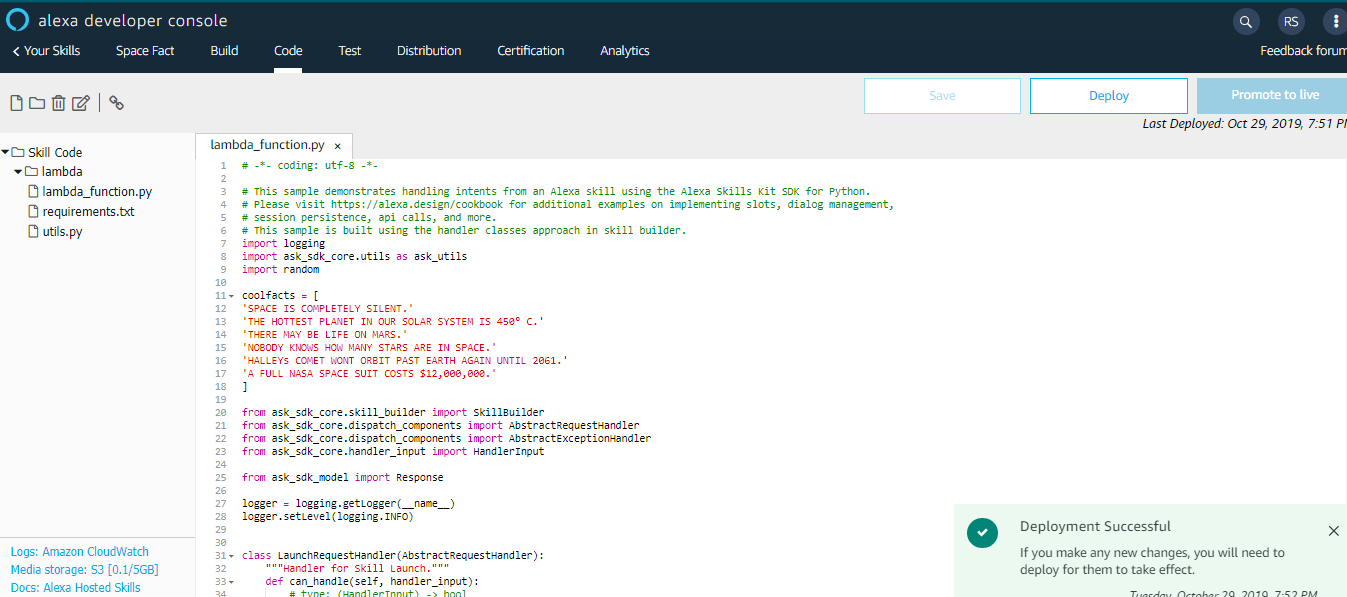
Task: Create a new folder using the folder icon
Action: pyautogui.click(x=37, y=102)
